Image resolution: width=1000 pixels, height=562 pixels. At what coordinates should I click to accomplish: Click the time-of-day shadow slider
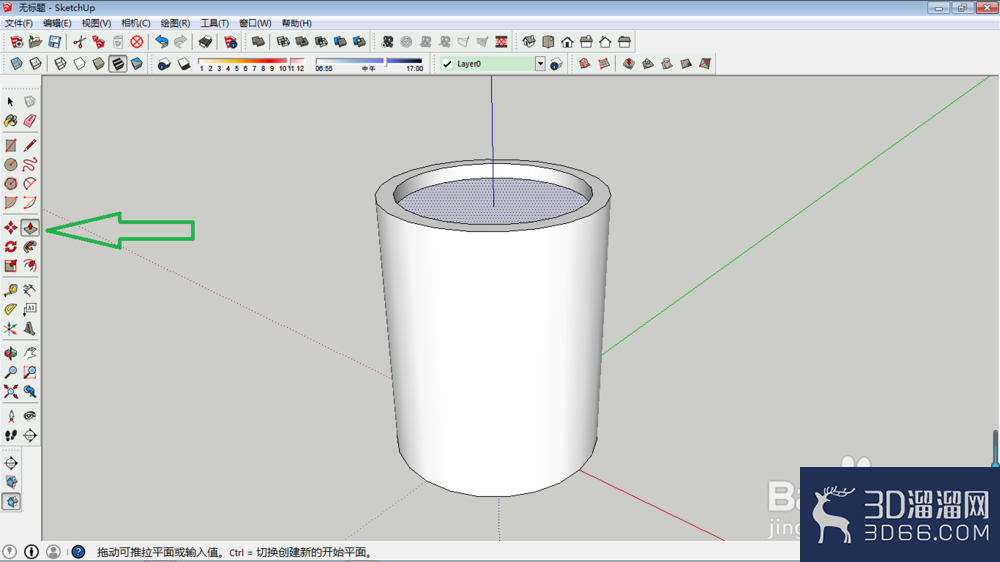click(x=369, y=64)
